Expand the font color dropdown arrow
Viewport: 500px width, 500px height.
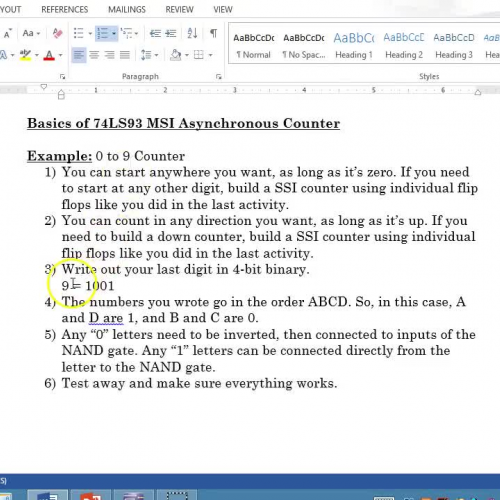tap(60, 55)
